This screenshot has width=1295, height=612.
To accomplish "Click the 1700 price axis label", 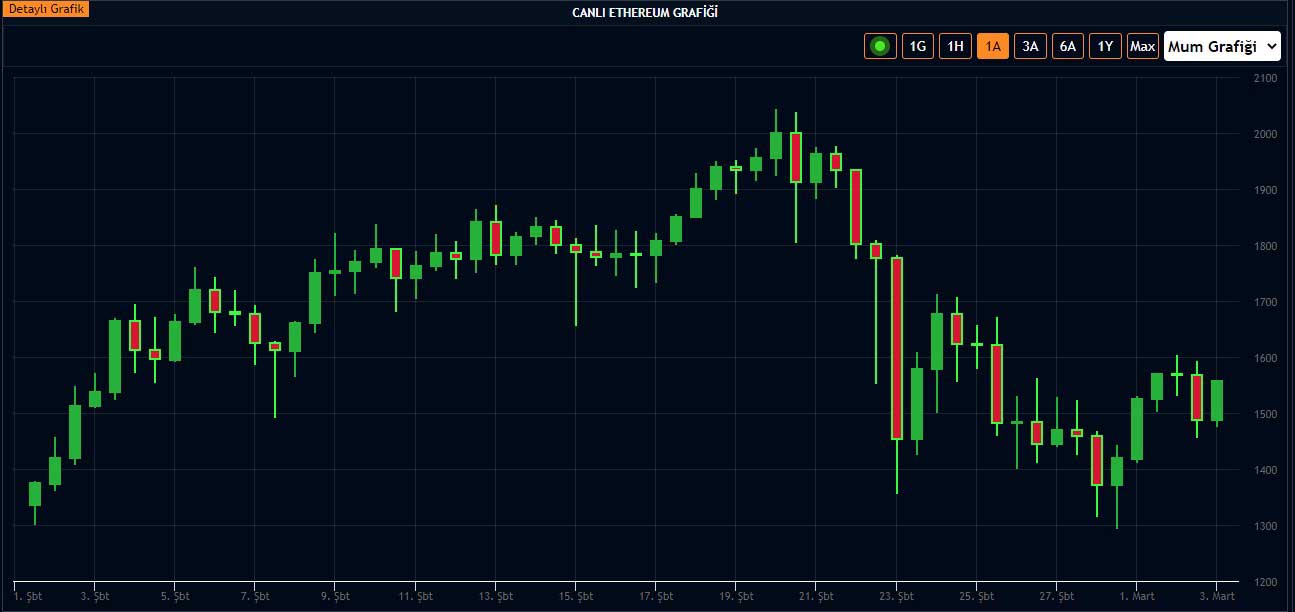I will (1264, 302).
